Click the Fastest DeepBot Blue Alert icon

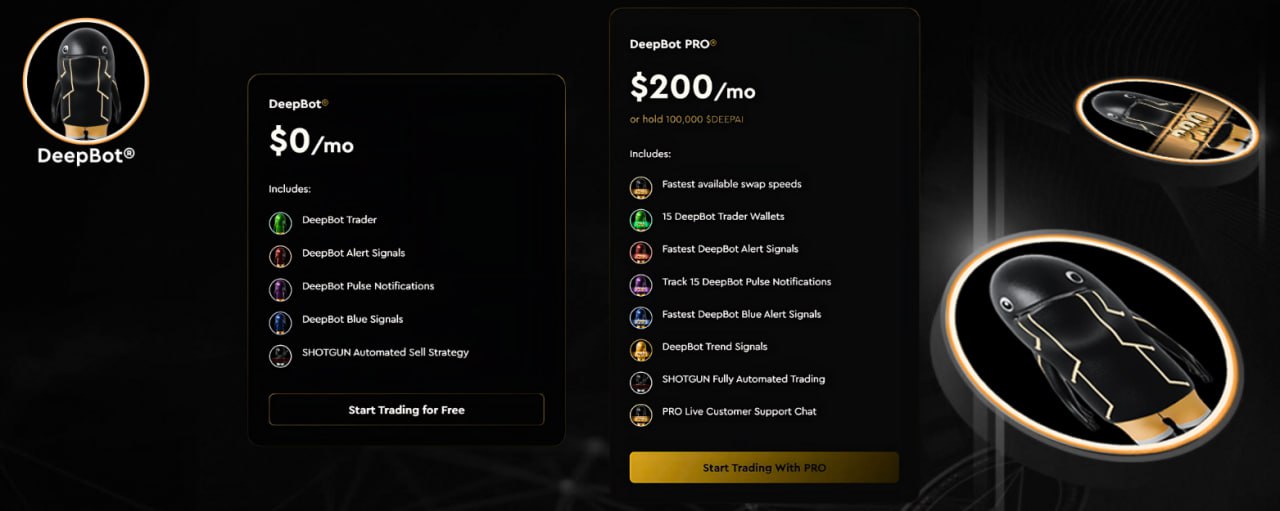point(641,317)
